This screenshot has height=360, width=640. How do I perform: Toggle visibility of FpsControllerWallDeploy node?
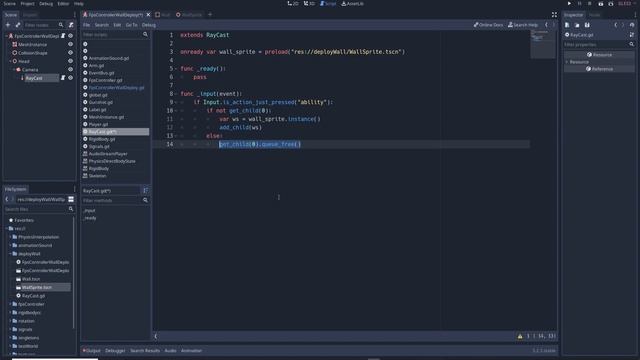click(70, 36)
